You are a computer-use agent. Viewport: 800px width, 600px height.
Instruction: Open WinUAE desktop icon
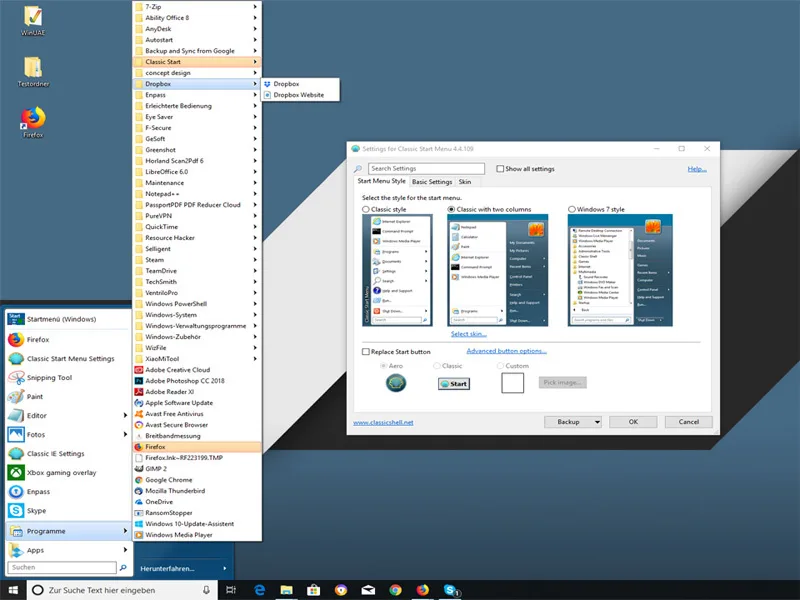point(33,21)
